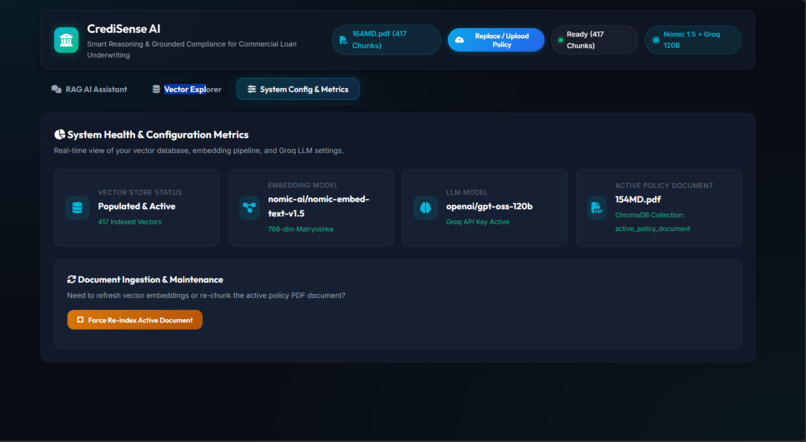Click Force Re-index Active Document button

point(135,320)
